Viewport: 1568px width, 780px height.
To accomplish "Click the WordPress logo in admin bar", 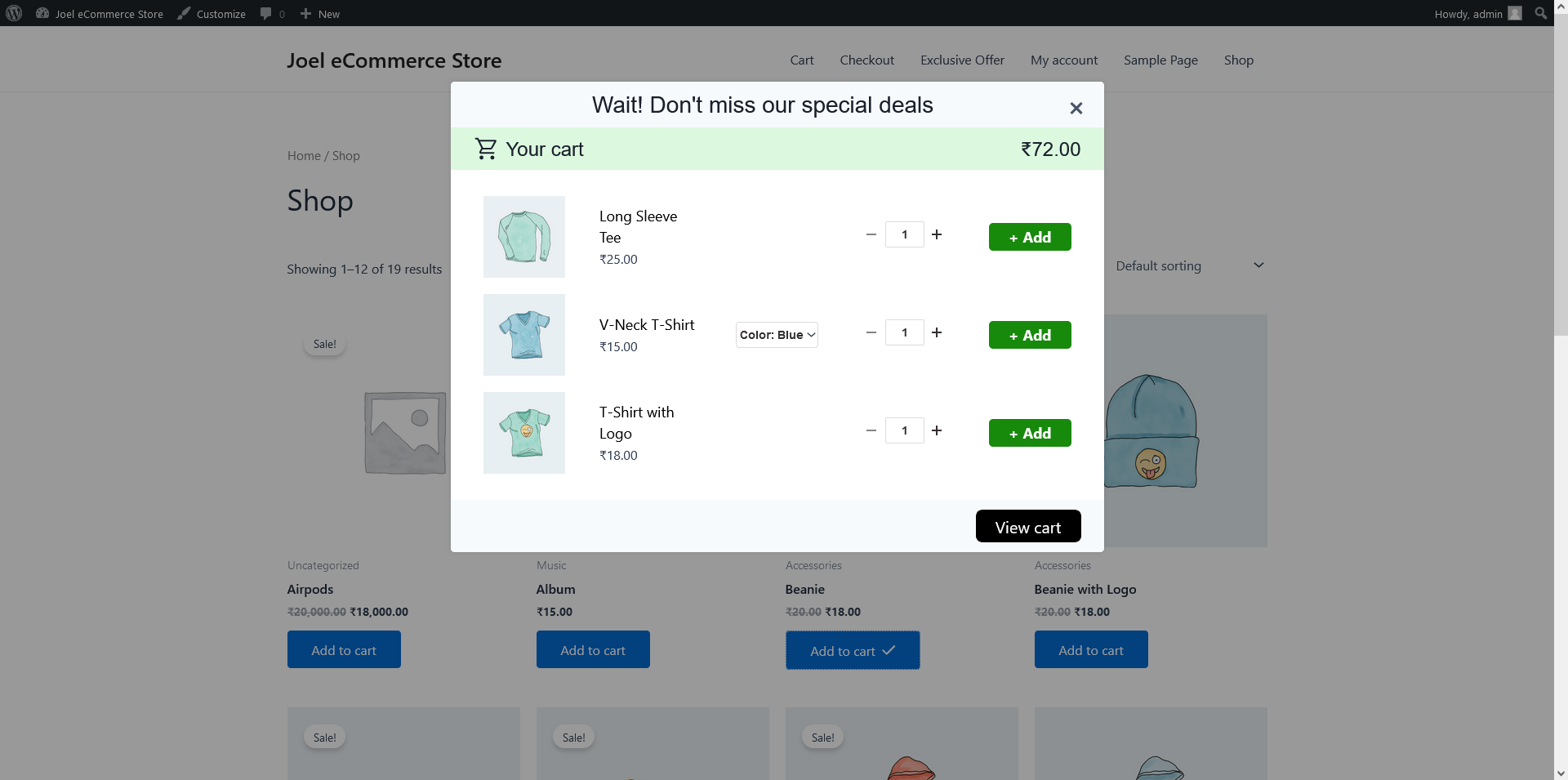I will (x=14, y=13).
